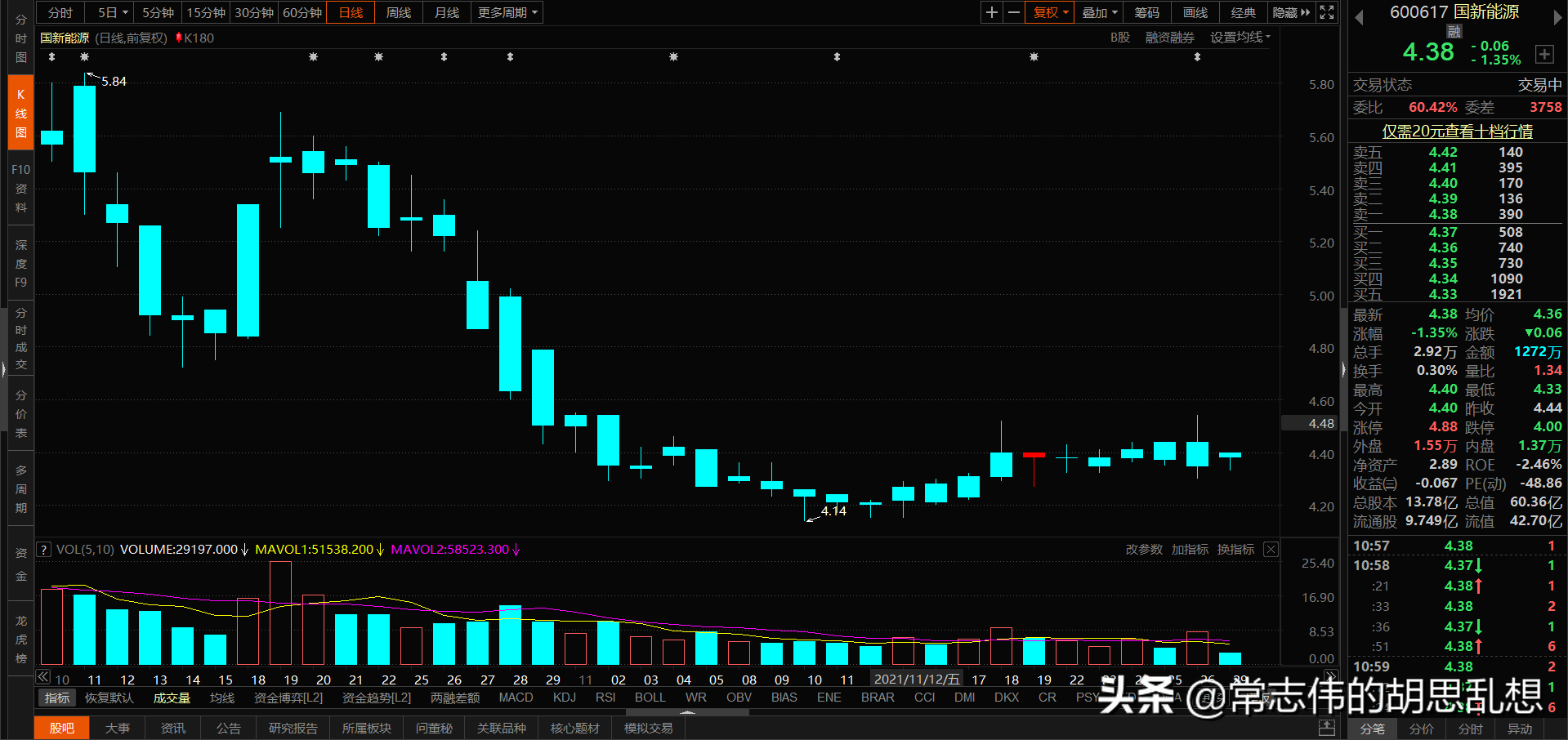Click the fullscreen expand icon in the chart toolbar
This screenshot has width=1568, height=740.
1326,12
